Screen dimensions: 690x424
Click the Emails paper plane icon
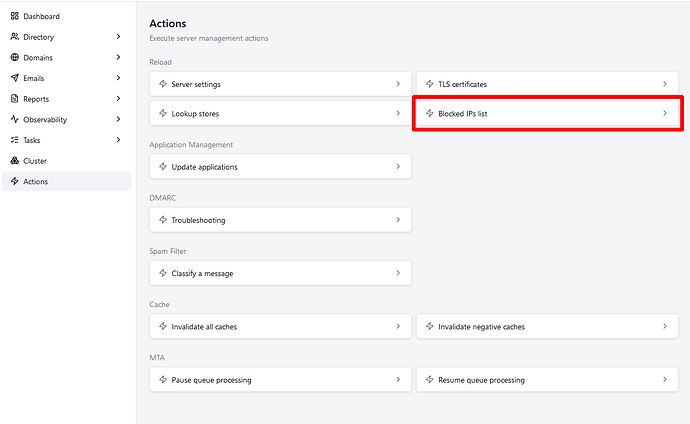click(15, 78)
